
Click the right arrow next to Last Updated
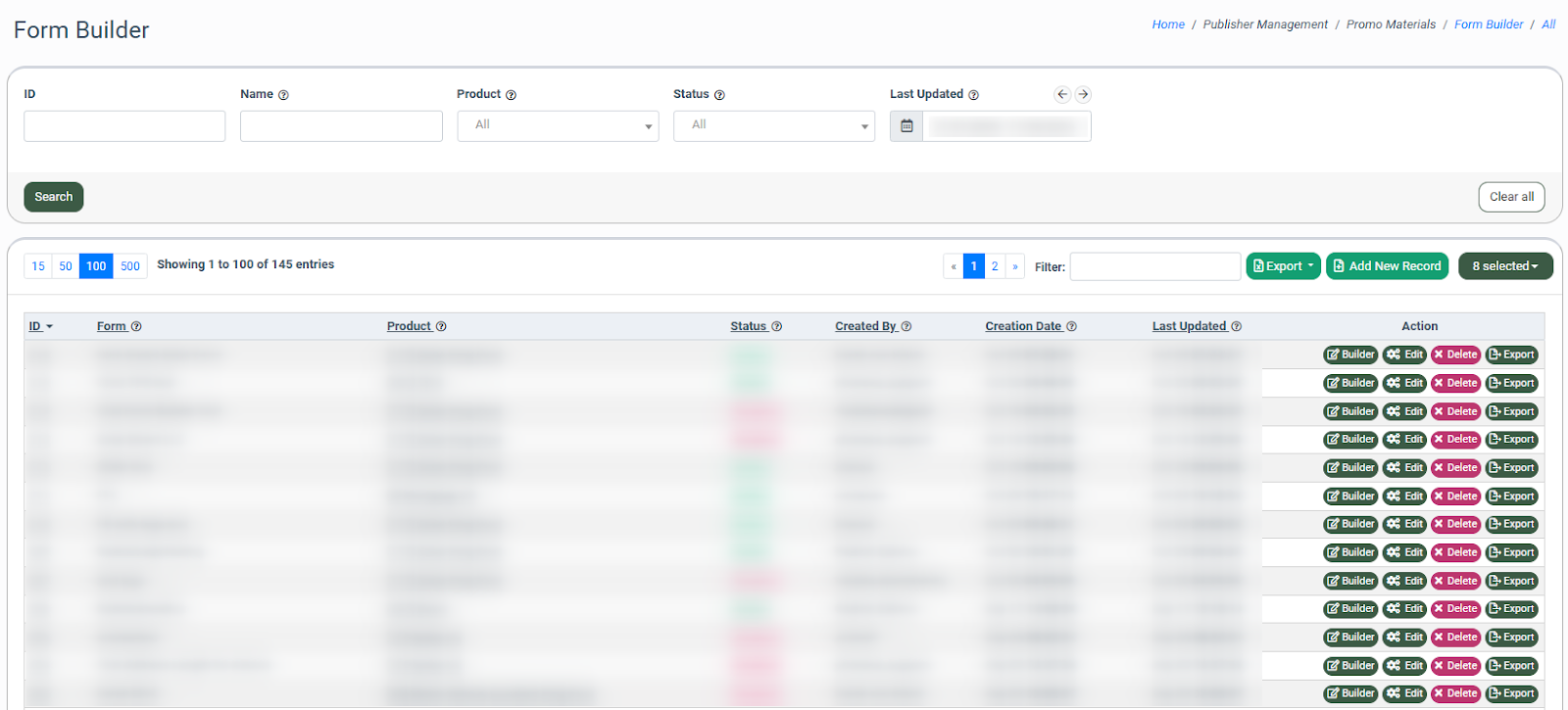click(1083, 95)
